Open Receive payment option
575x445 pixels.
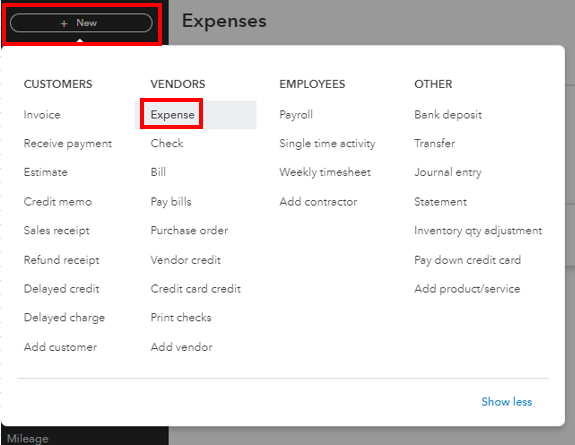pos(68,143)
